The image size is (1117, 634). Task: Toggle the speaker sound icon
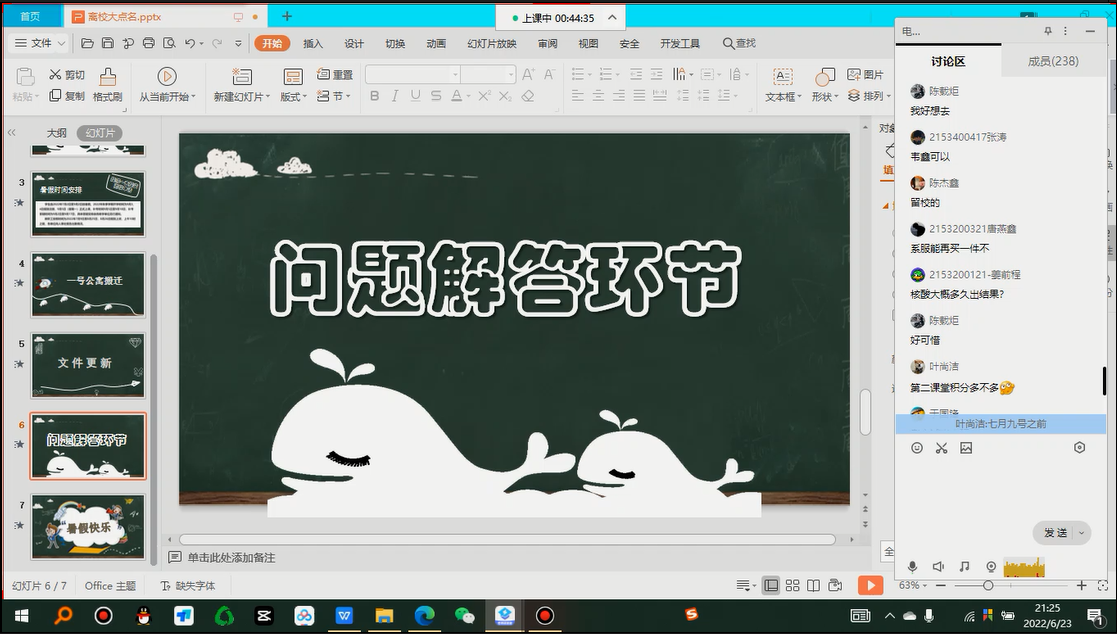pyautogui.click(x=938, y=567)
